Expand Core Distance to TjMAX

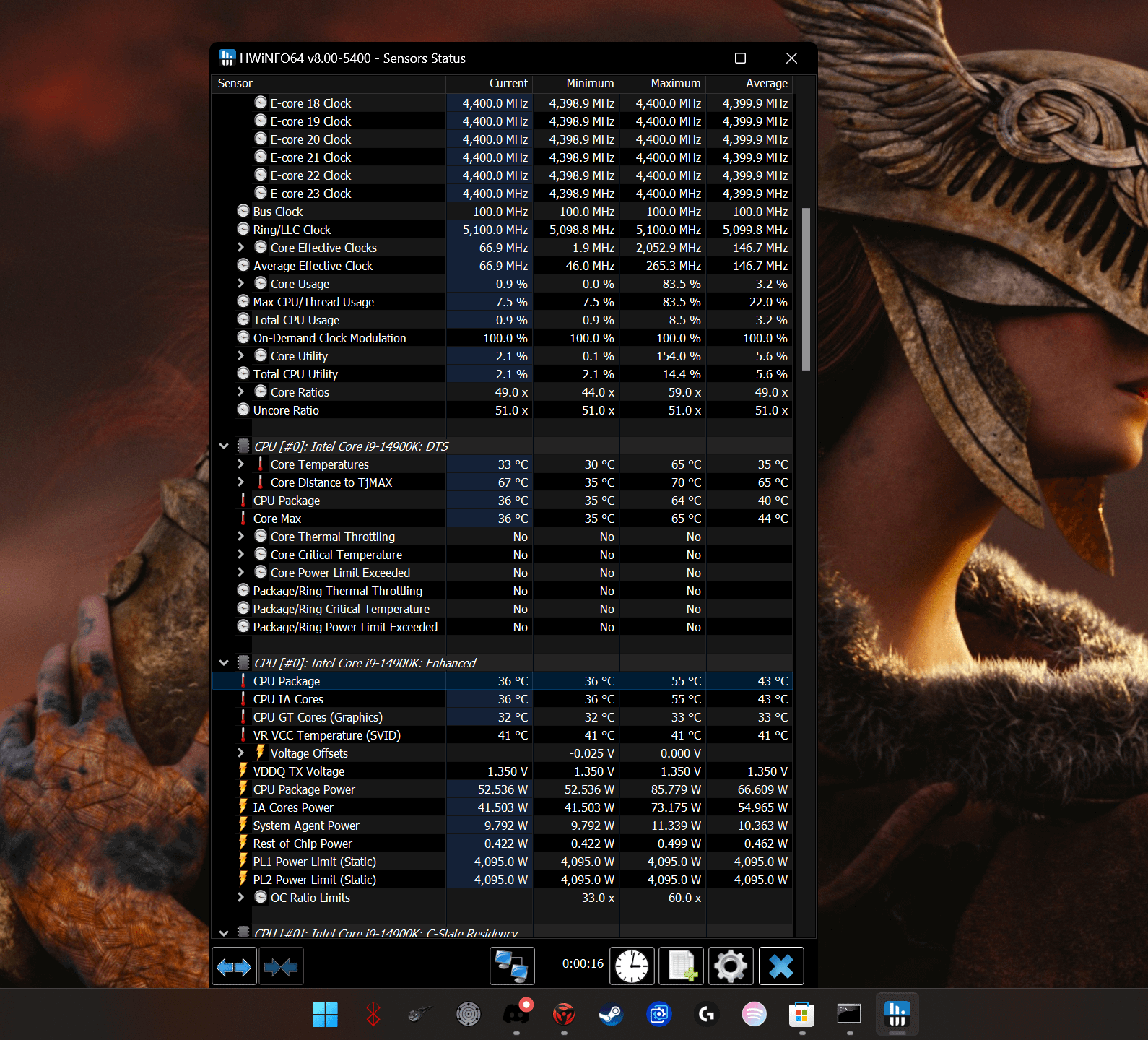click(241, 482)
